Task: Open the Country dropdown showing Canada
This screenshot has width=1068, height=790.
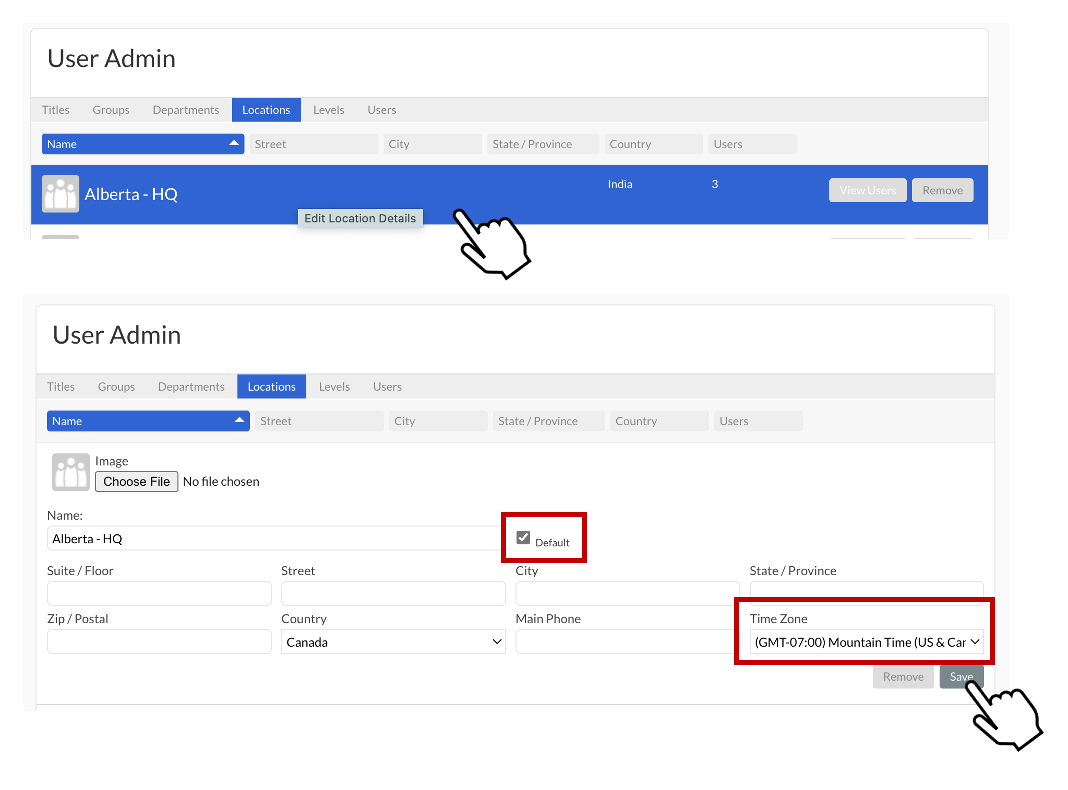Action: 393,642
